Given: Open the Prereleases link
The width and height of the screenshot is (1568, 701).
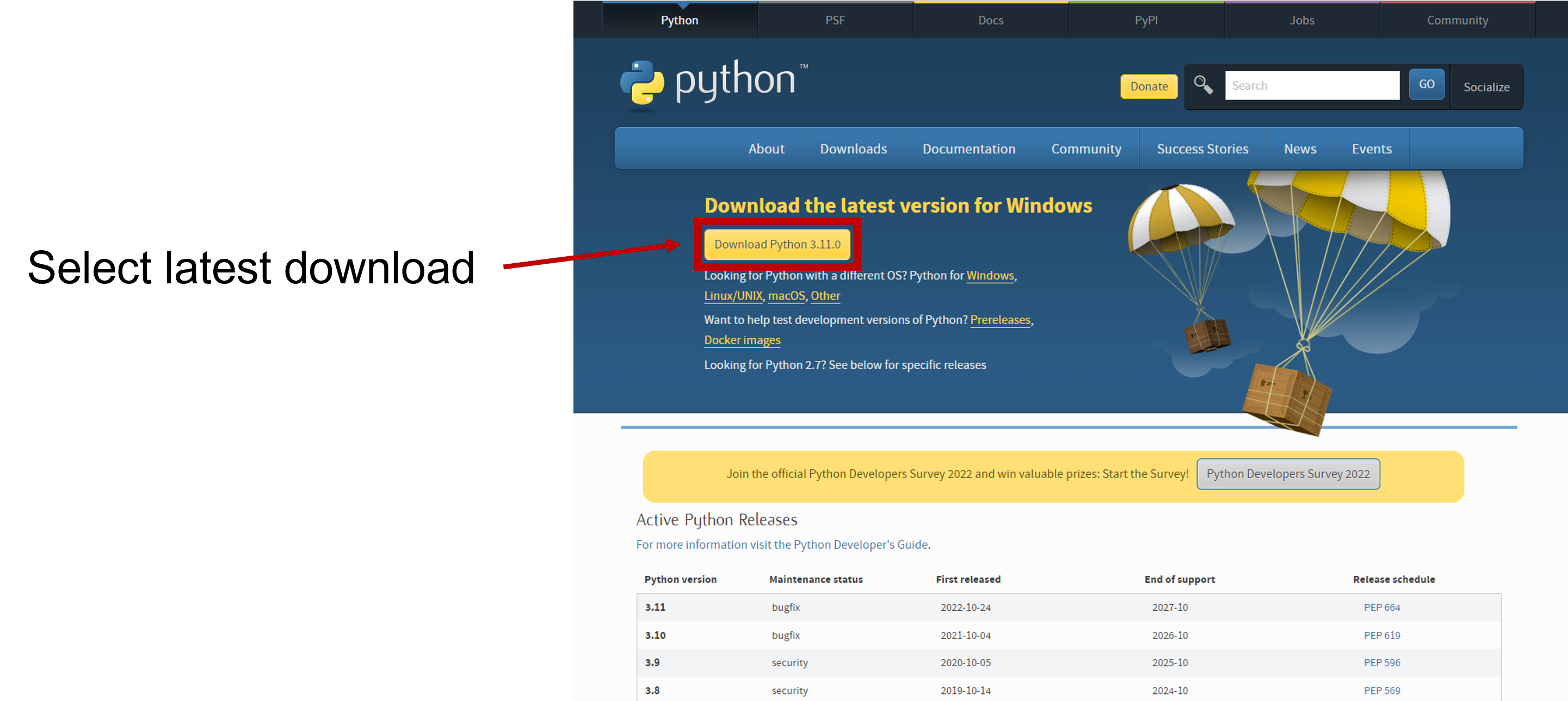Looking at the screenshot, I should [999, 320].
